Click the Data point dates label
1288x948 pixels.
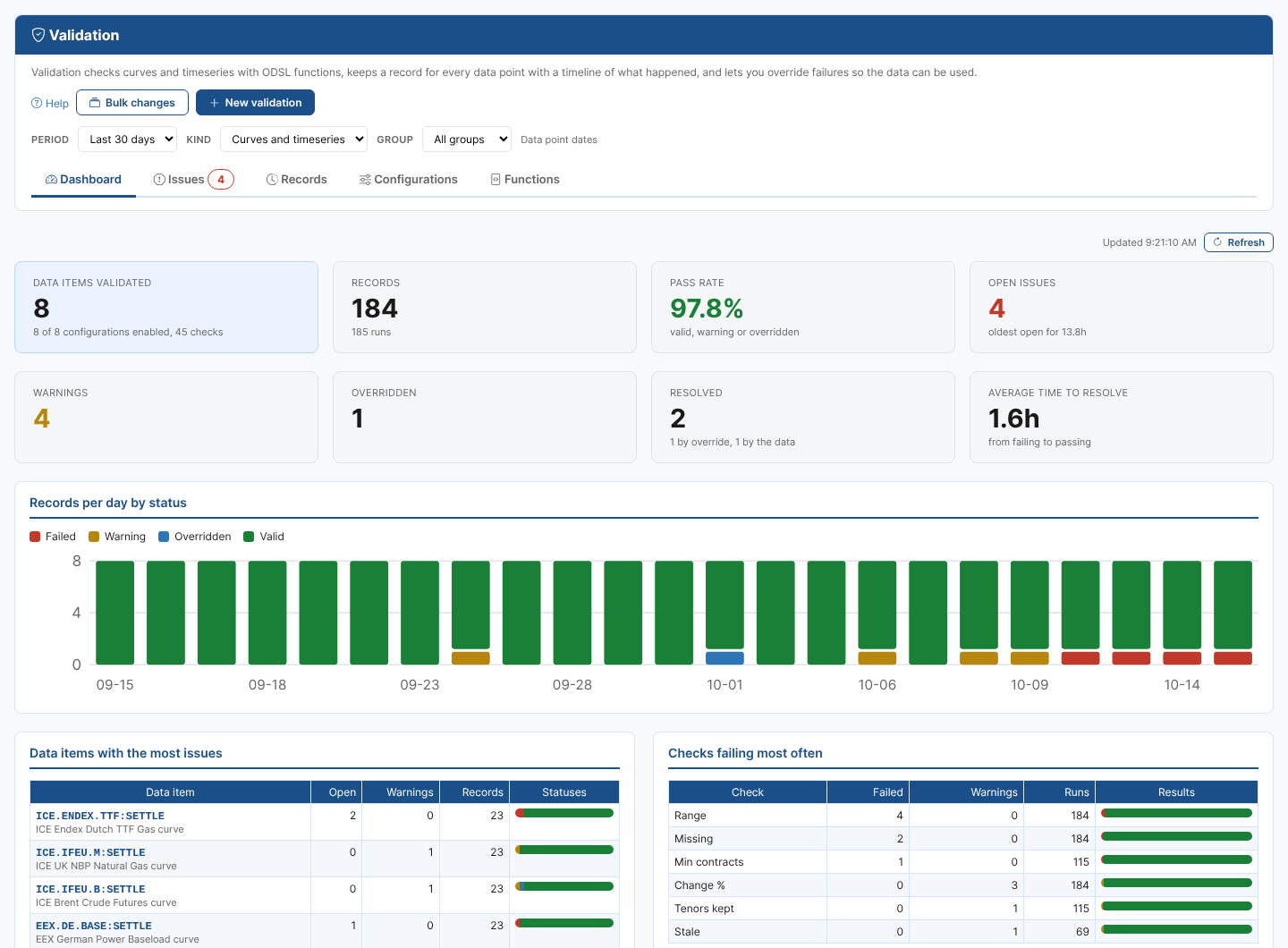pos(559,140)
